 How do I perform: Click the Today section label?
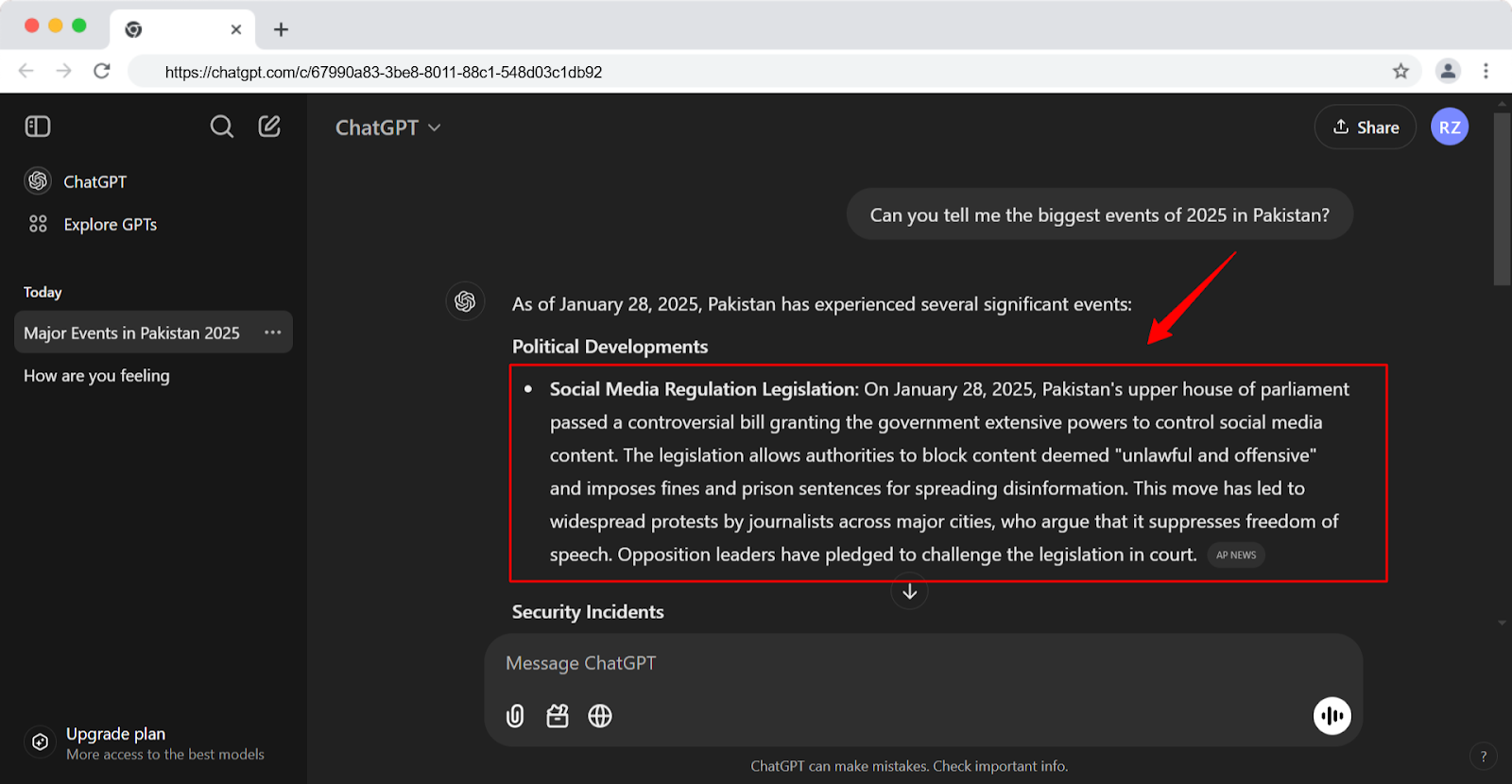43,292
